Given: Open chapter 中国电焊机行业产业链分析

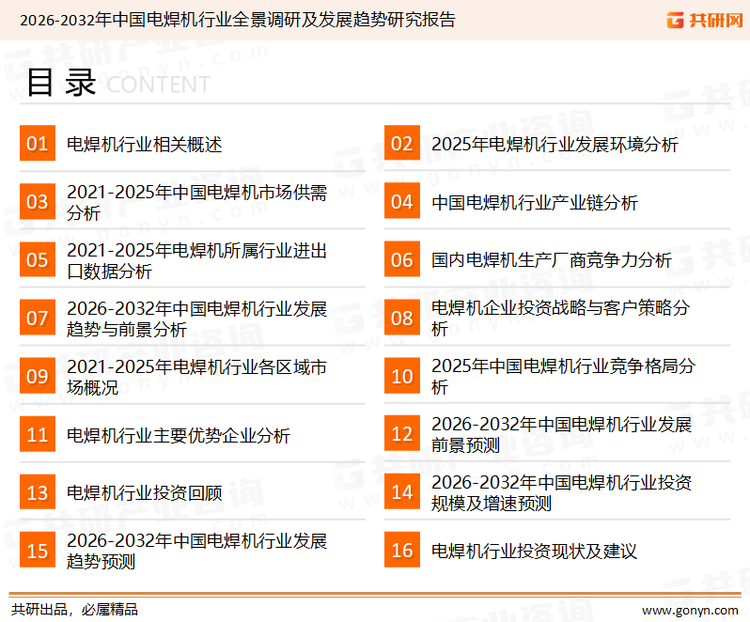Looking at the screenshot, I should pyautogui.click(x=534, y=202).
